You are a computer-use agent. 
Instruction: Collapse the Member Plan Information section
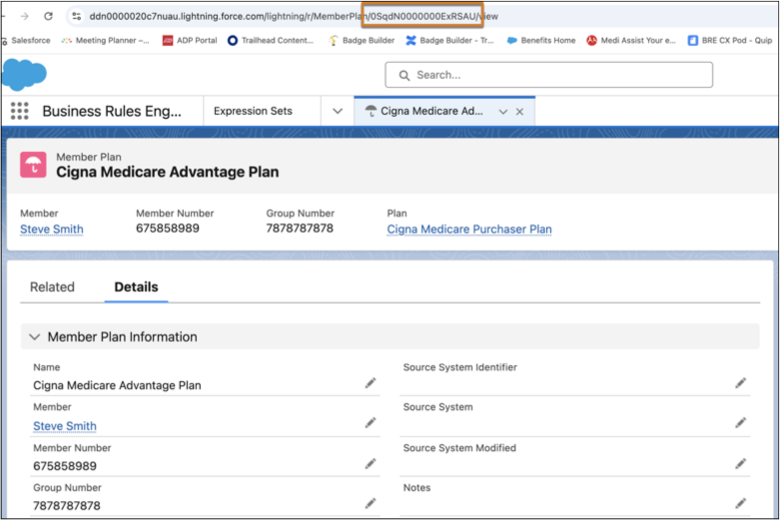point(34,337)
